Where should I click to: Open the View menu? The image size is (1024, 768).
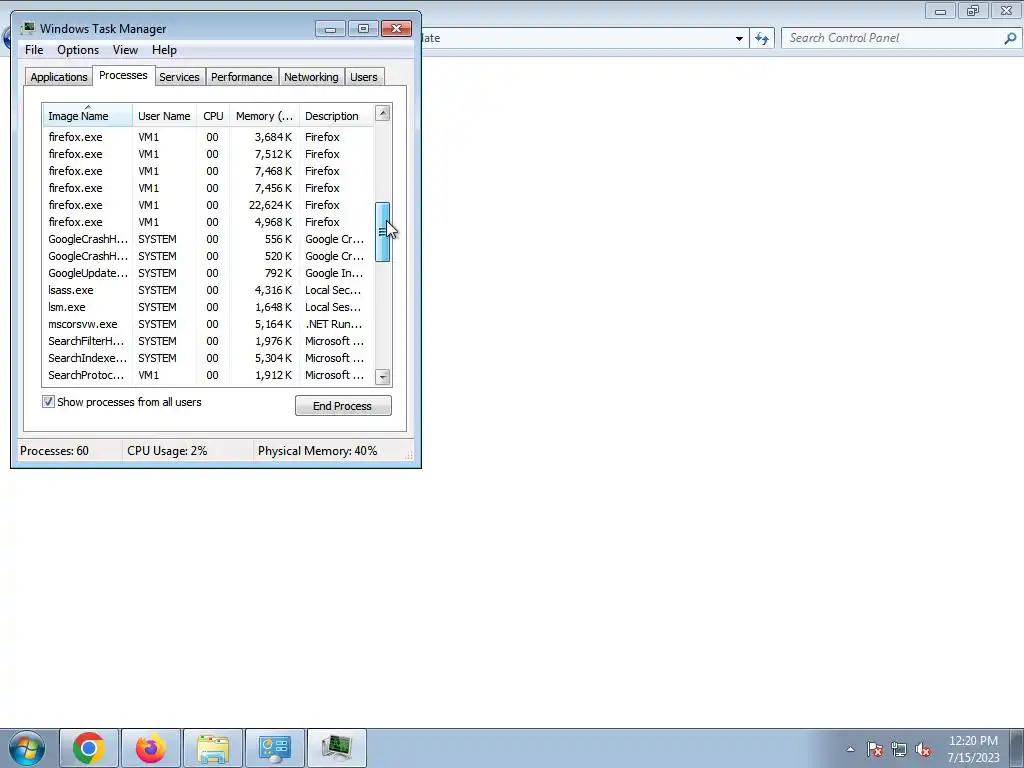click(125, 50)
